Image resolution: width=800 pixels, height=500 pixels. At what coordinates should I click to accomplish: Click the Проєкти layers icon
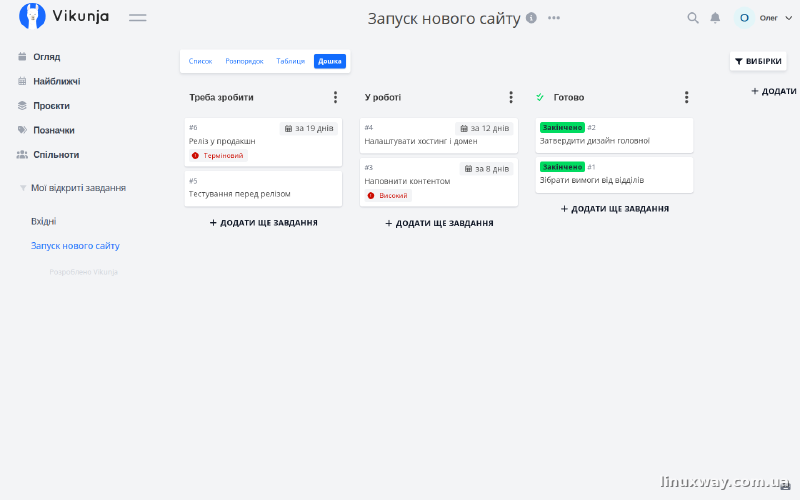pyautogui.click(x=22, y=105)
